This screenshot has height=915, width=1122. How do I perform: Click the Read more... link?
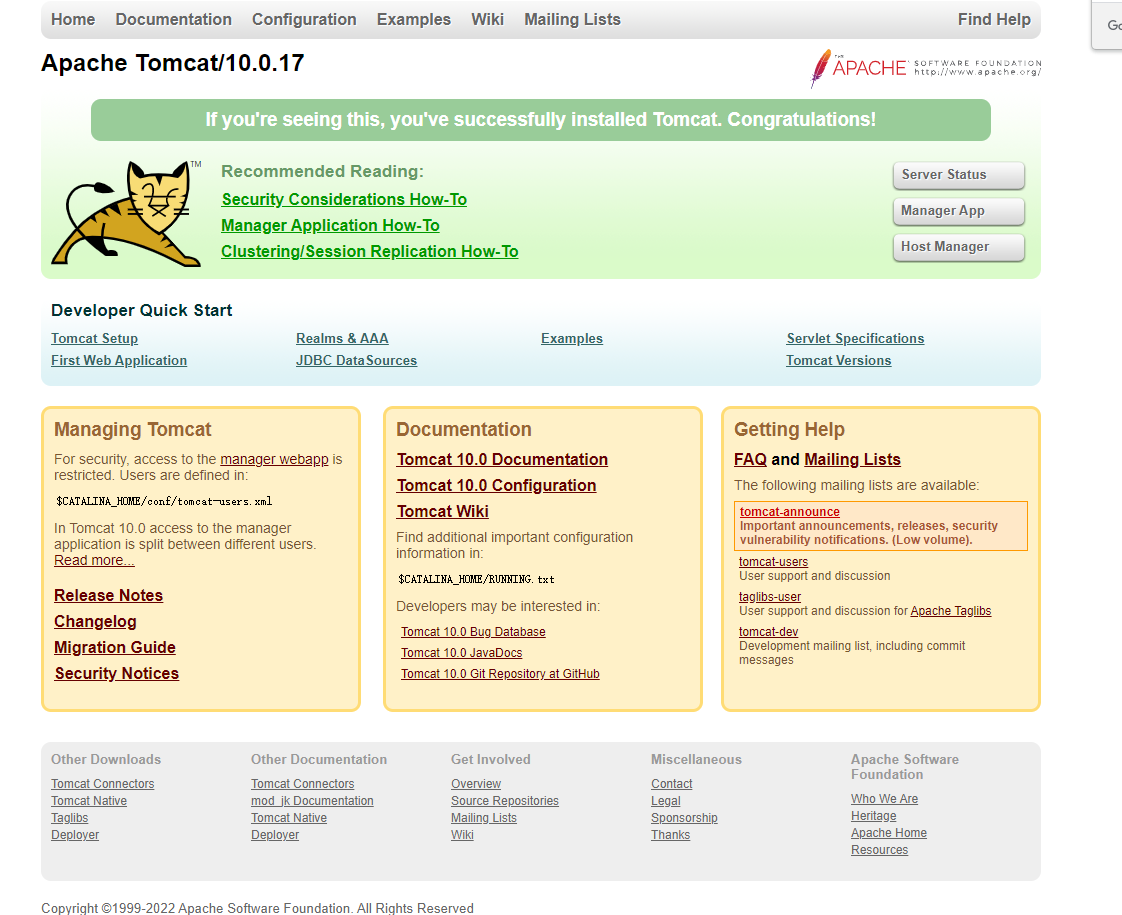pyautogui.click(x=94, y=560)
